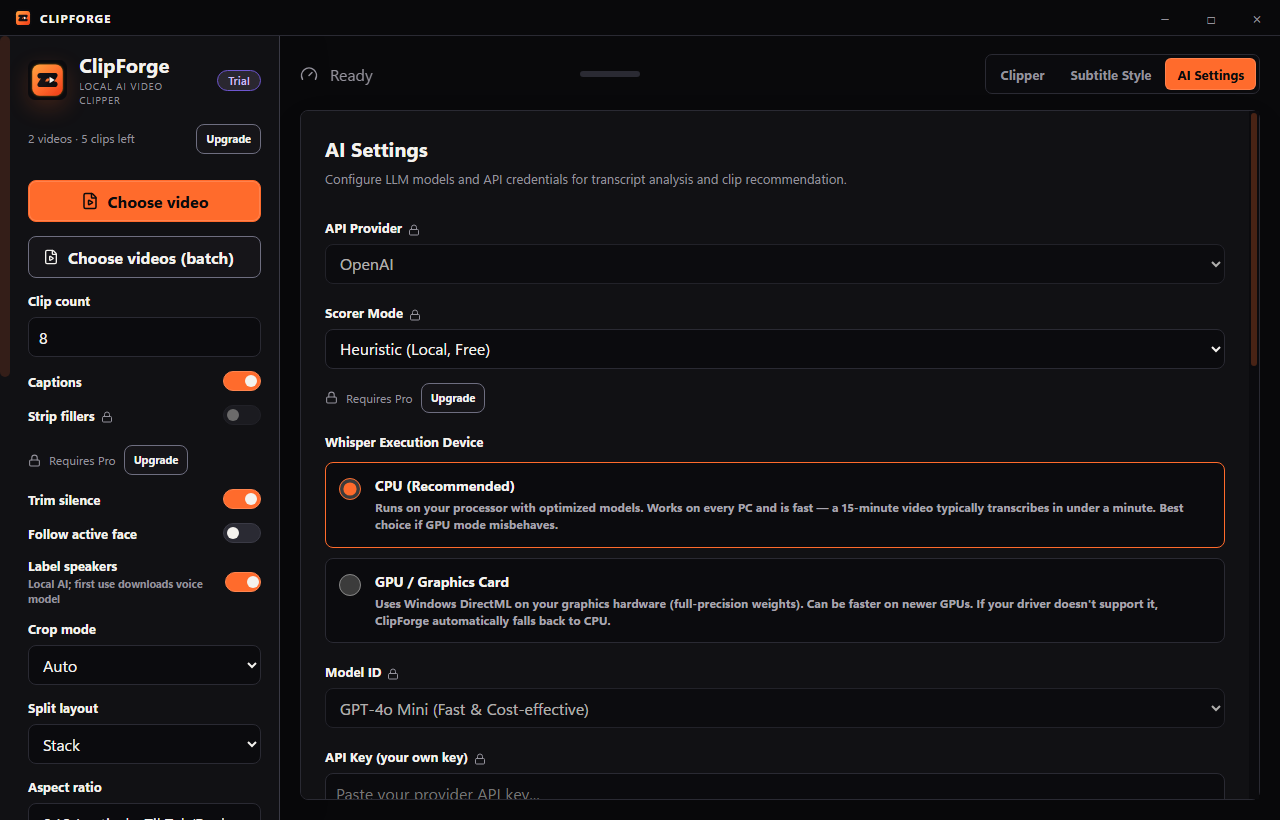This screenshot has width=1280, height=820.
Task: Click the lock icon beside API Key
Action: coord(480,759)
